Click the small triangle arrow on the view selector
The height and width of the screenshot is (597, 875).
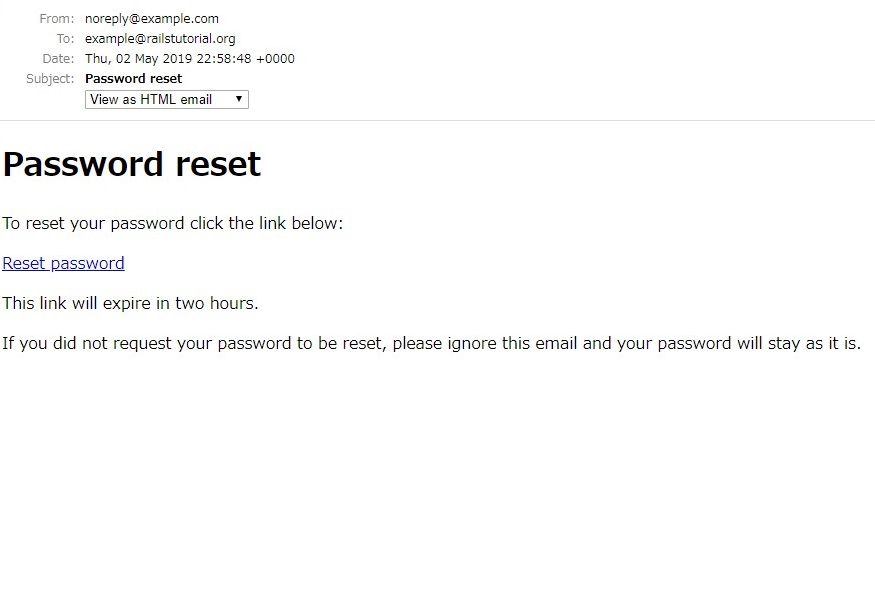pos(239,99)
